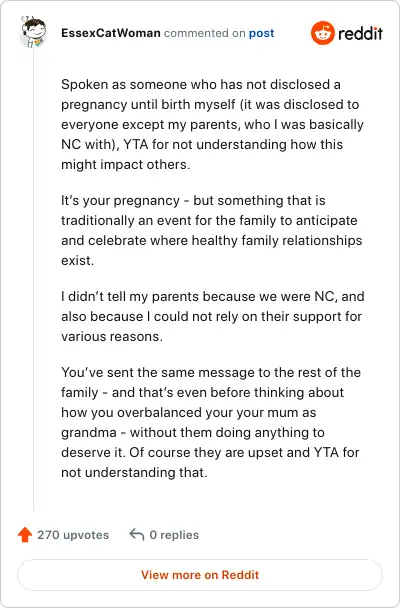Click the closing line "not understanding that."
Image resolution: width=400 pixels, height=608 pixels.
tap(134, 472)
